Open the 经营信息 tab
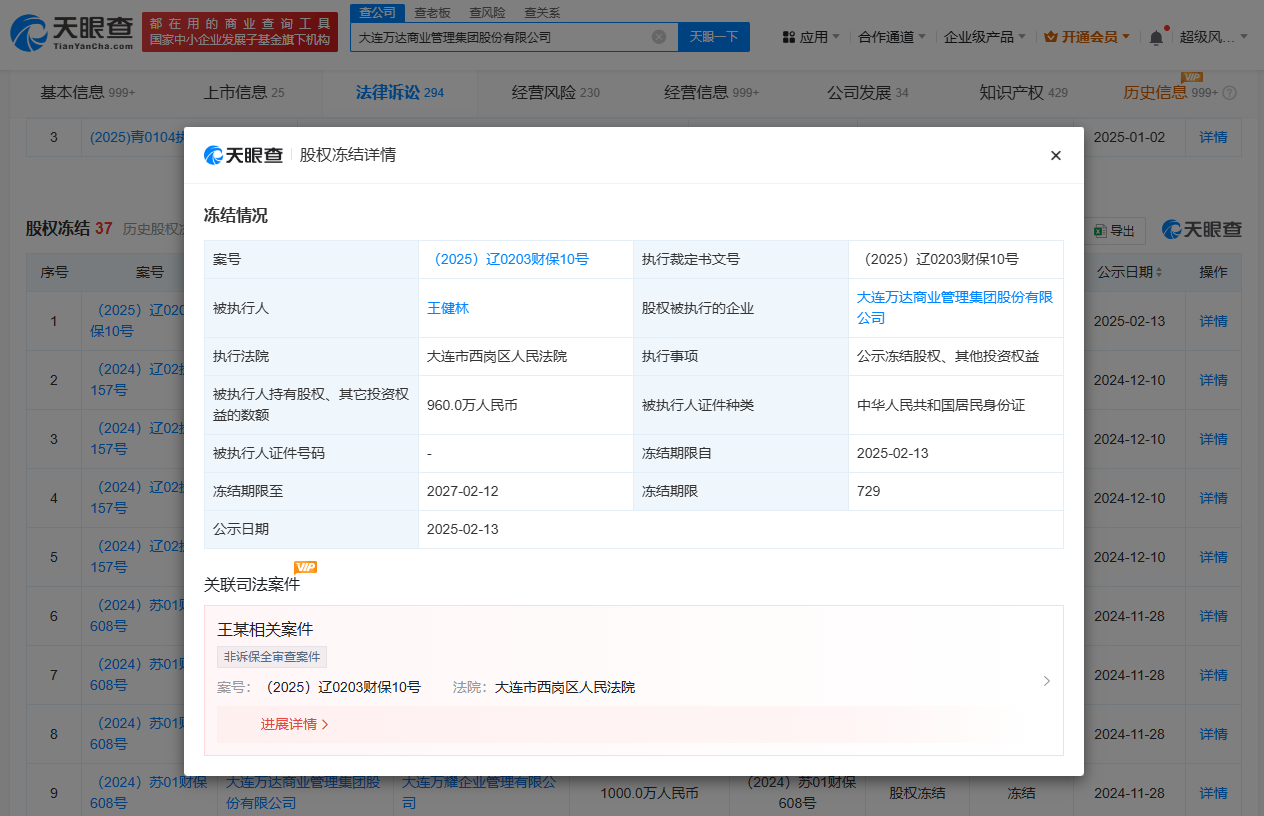The image size is (1264, 816). 712,93
